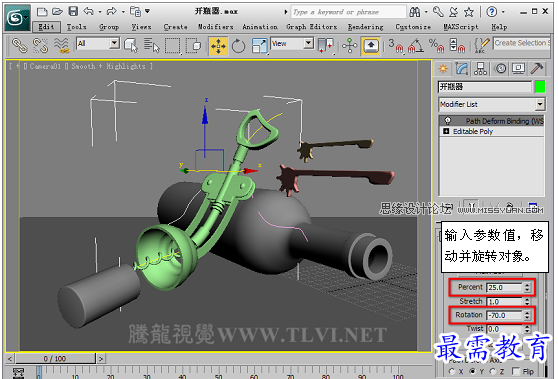Toggle keyboard shortcut override icon

[x=371, y=46]
